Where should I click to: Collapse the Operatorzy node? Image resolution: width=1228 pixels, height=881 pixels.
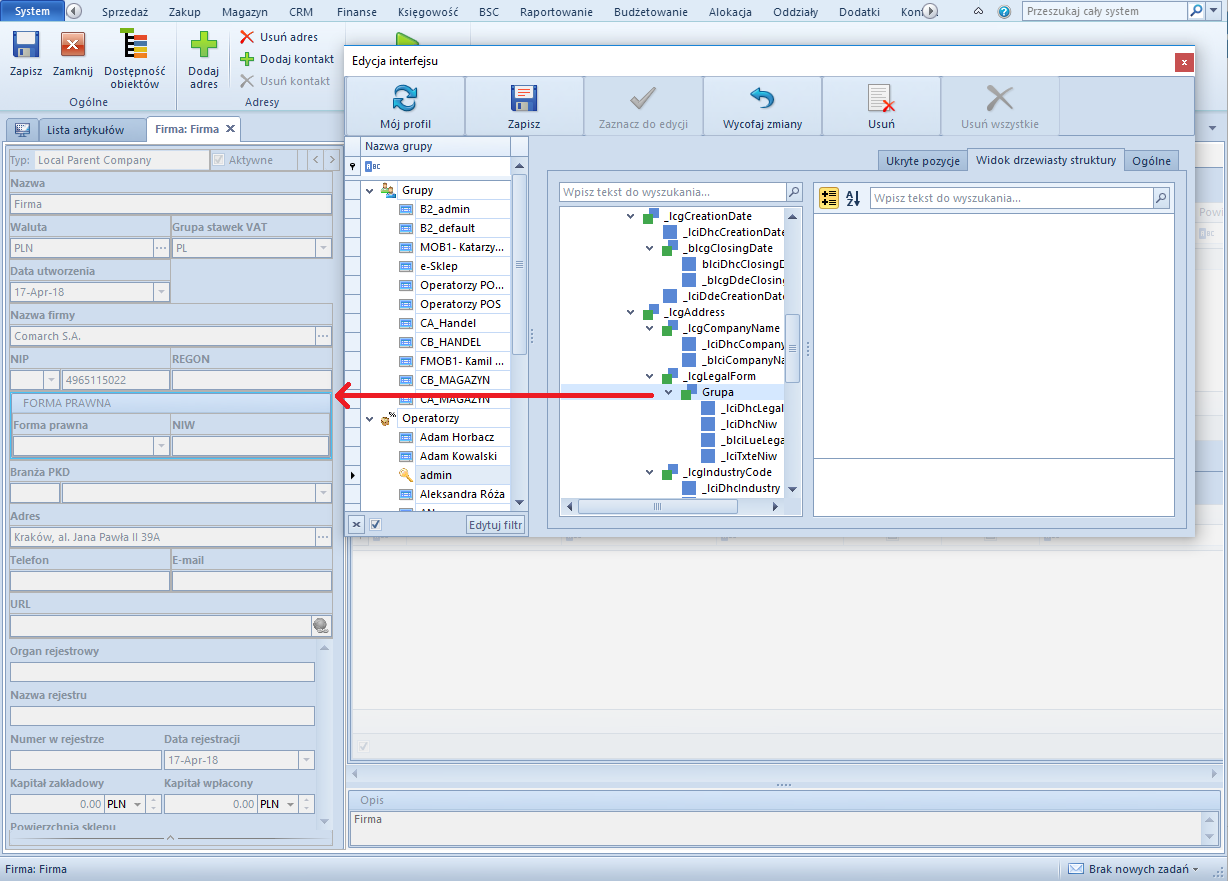[x=370, y=418]
